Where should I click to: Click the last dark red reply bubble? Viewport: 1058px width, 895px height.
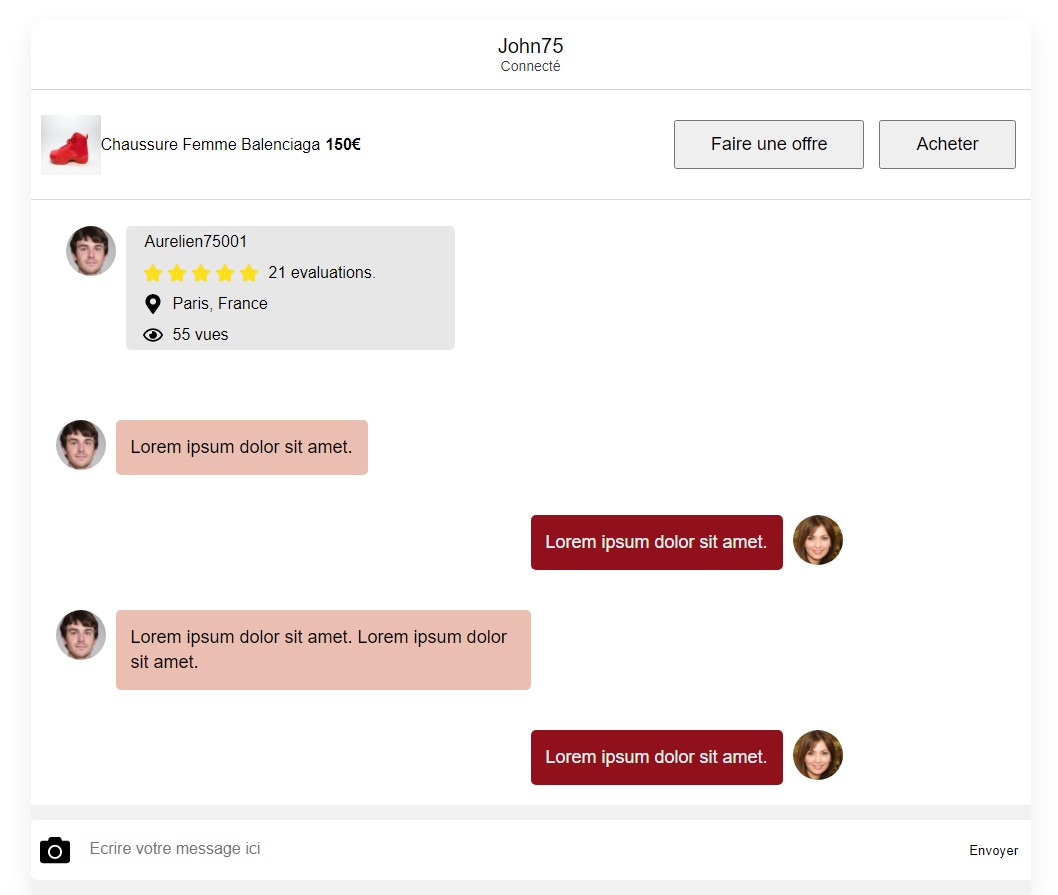[x=656, y=757]
